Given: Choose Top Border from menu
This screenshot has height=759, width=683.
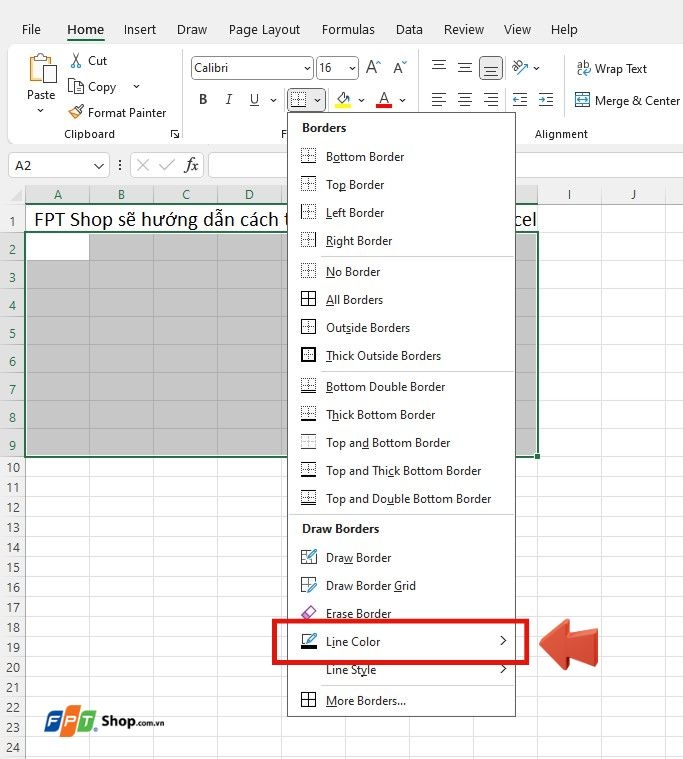Looking at the screenshot, I should 401,184.
